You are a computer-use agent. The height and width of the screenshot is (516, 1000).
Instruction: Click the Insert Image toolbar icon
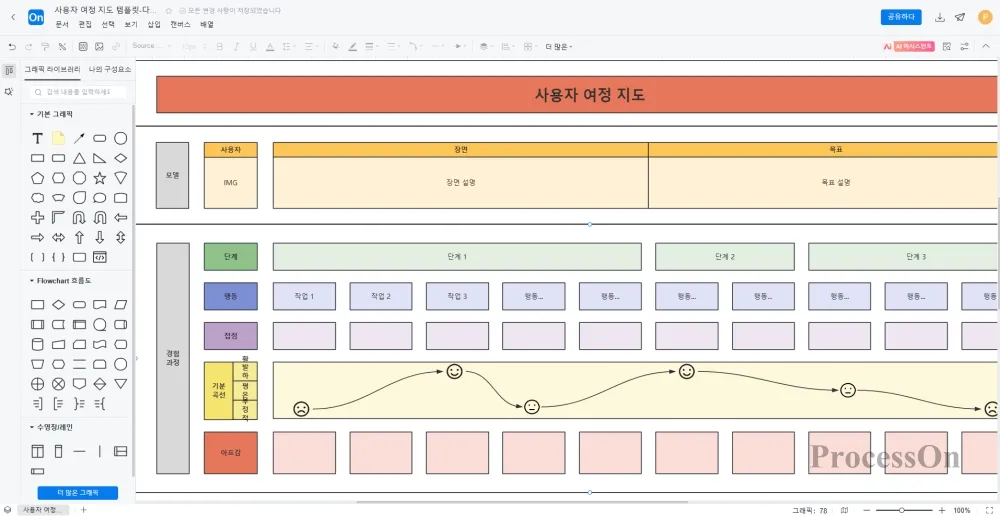[99, 46]
